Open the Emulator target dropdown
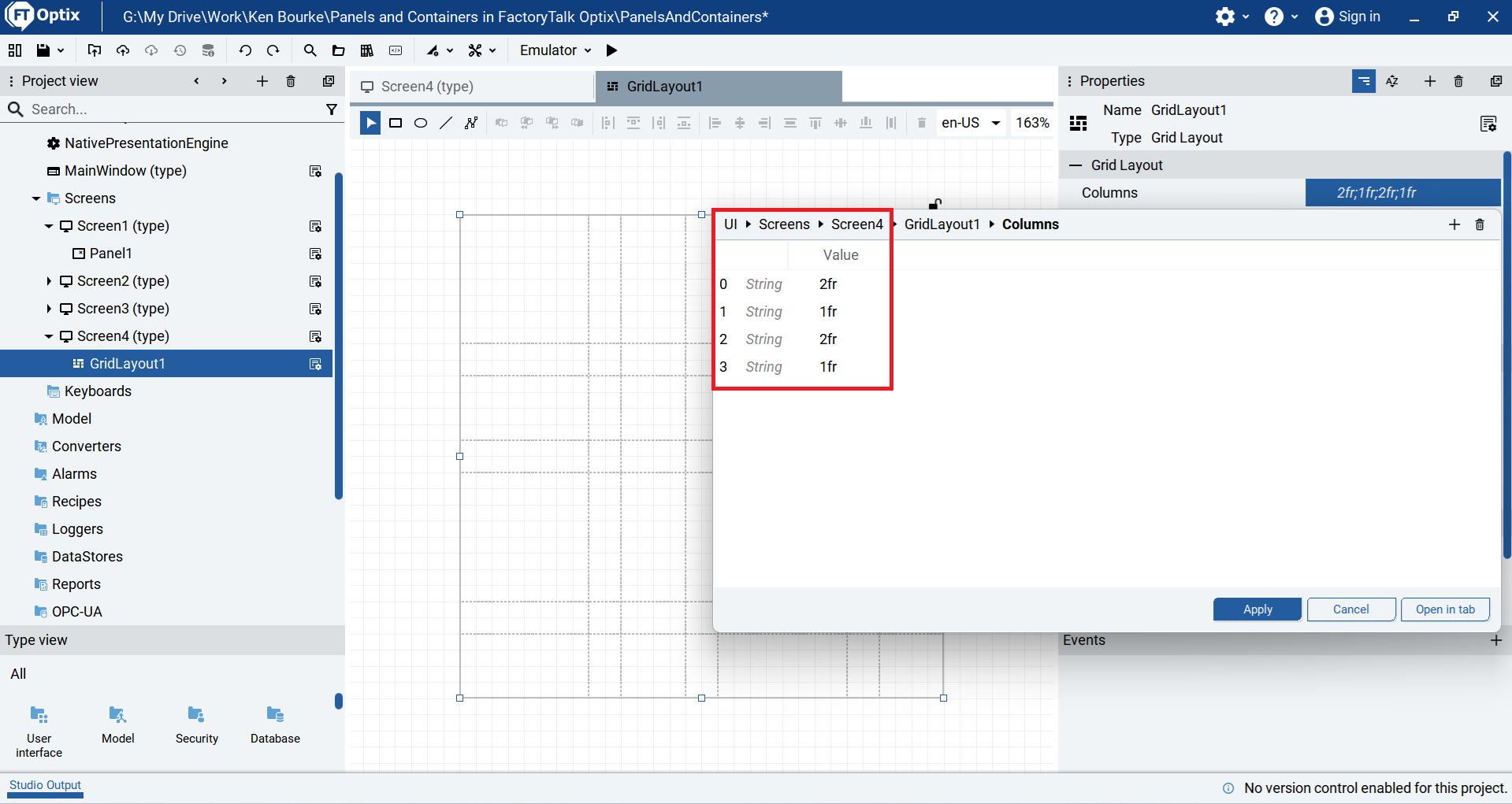Viewport: 1512px width, 804px height. (x=555, y=50)
